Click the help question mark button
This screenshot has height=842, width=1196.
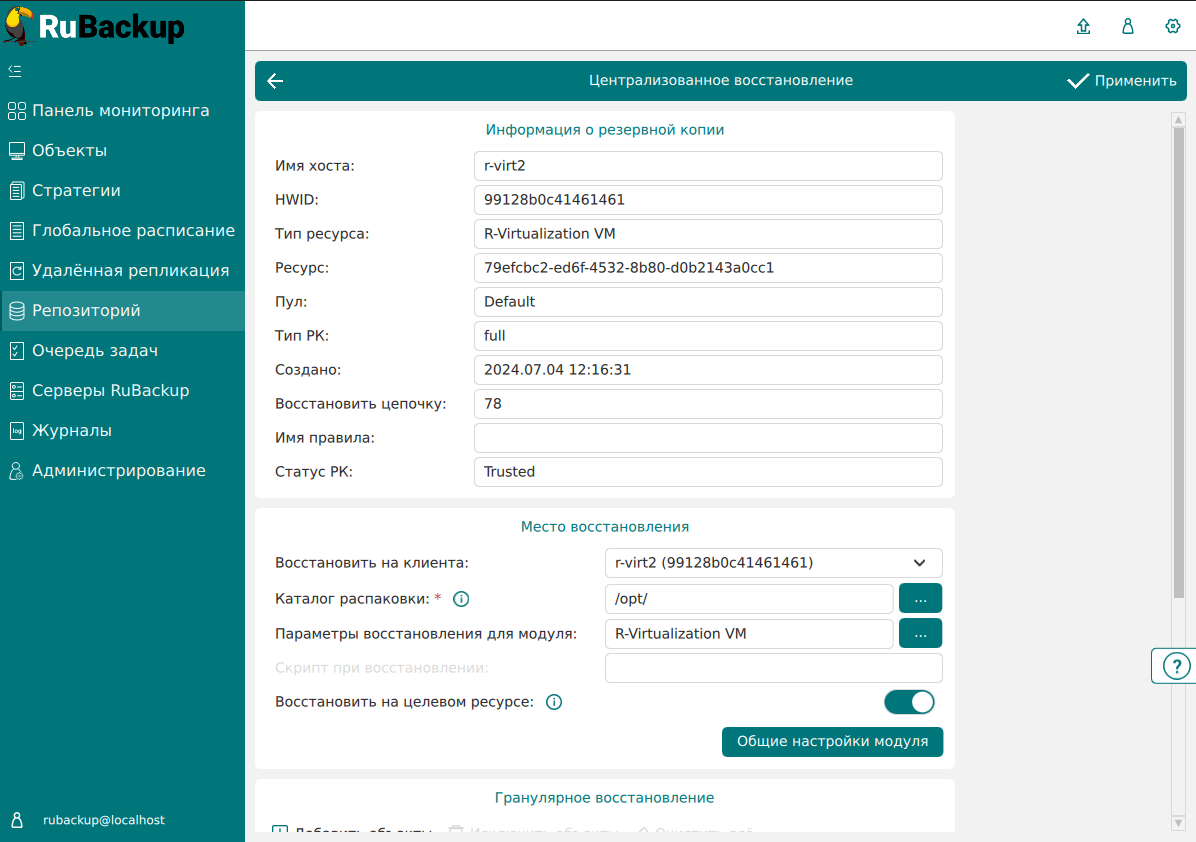pyautogui.click(x=1176, y=666)
